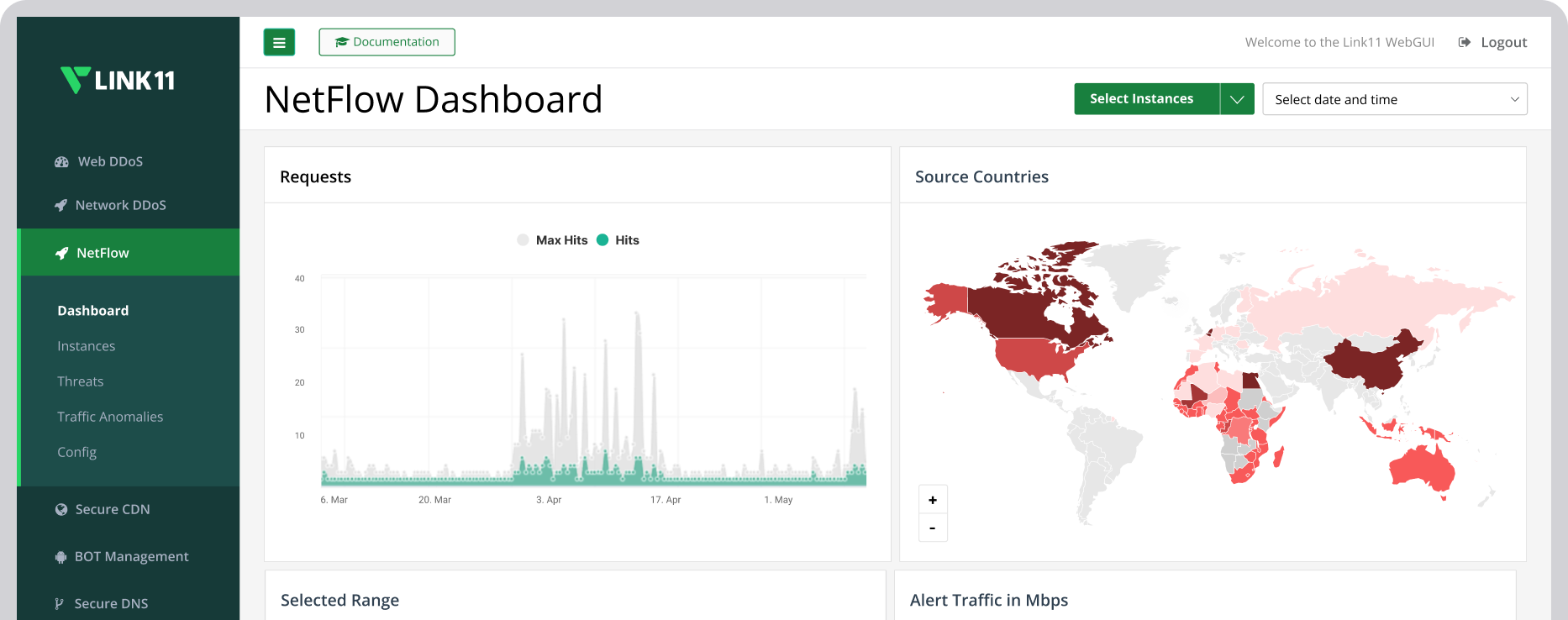This screenshot has width=1568, height=620.
Task: Open the Documentation link
Action: coord(387,42)
